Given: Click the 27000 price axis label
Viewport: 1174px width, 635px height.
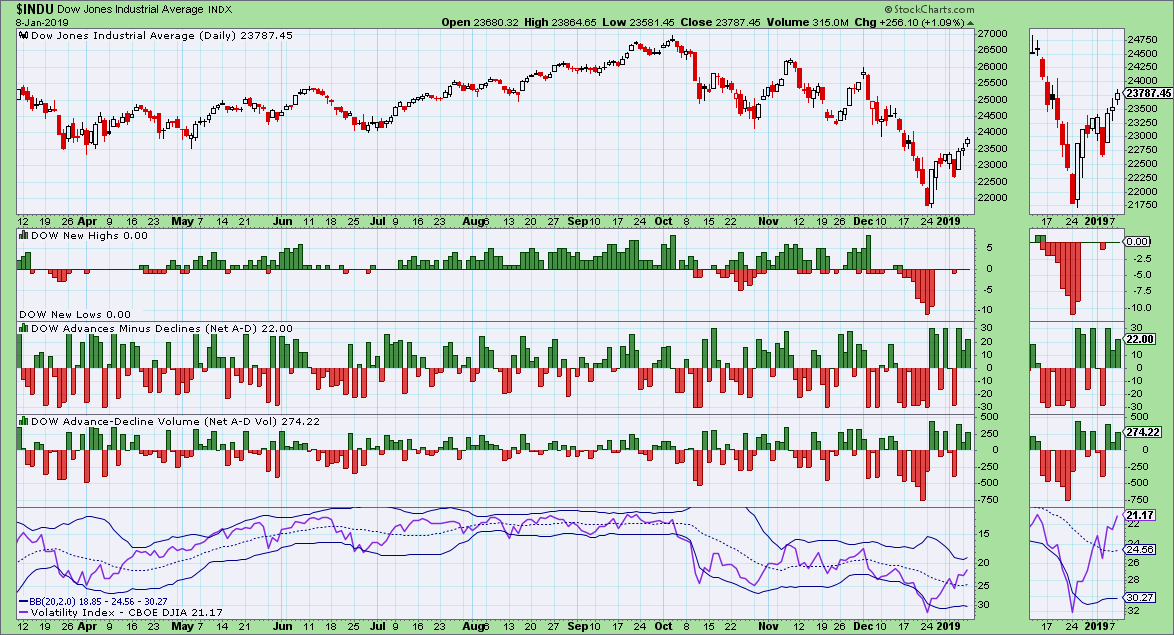Looking at the screenshot, I should [992, 34].
